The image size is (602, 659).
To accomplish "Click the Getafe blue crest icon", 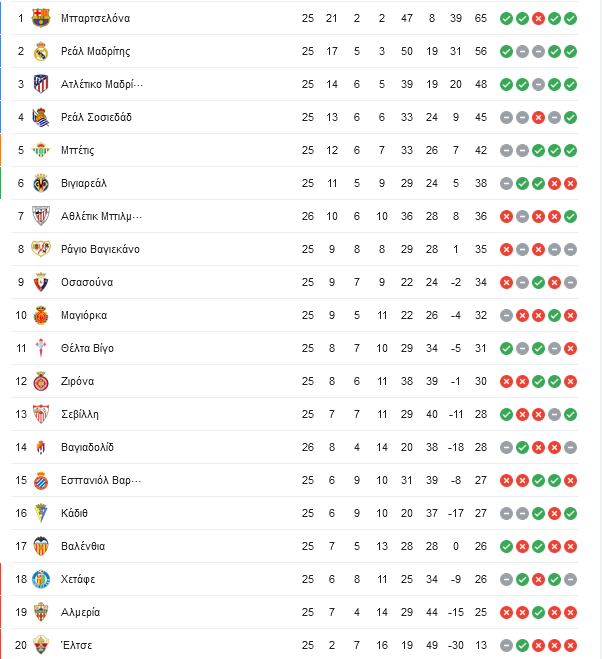I will coord(41,579).
